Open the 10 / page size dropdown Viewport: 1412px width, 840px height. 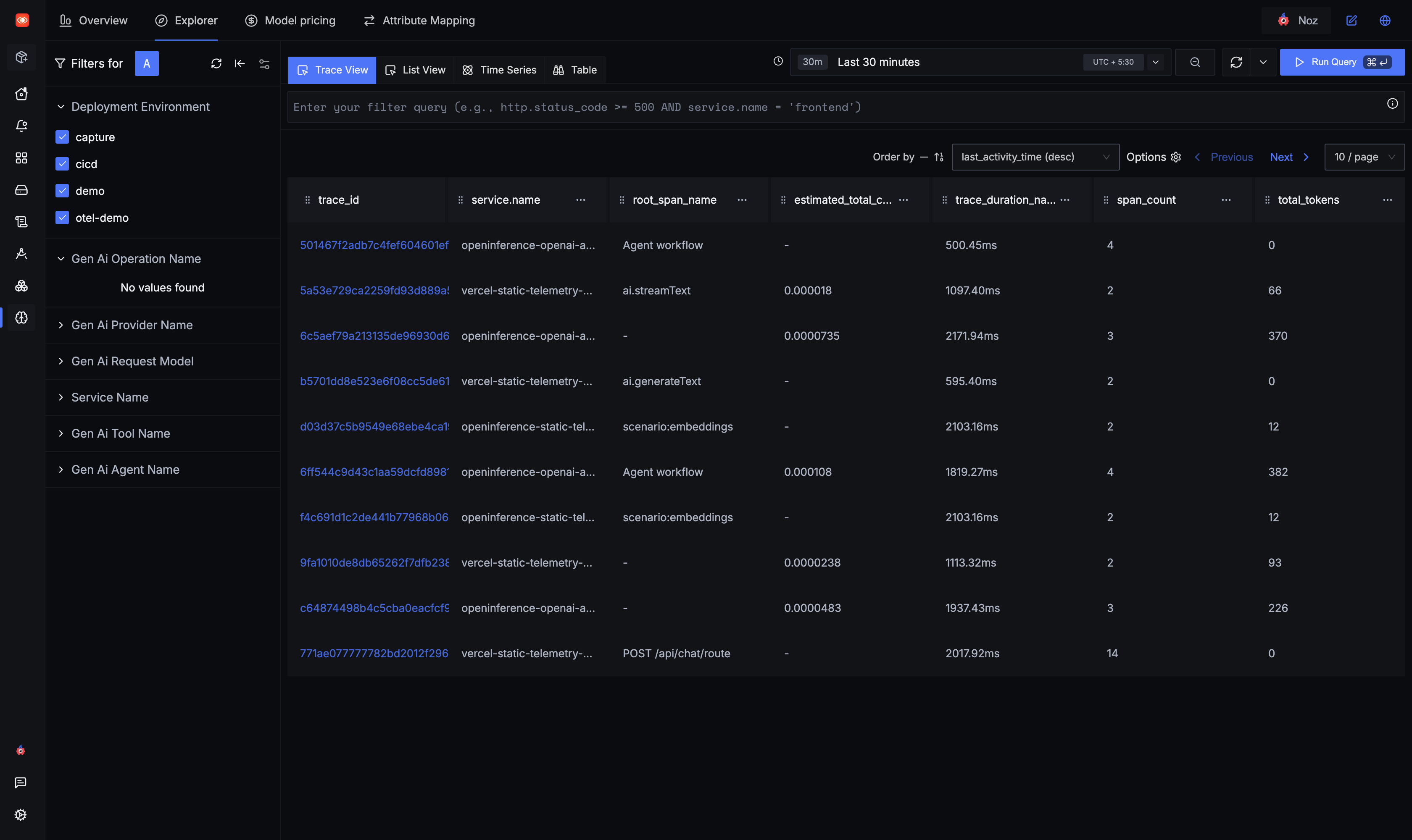tap(1364, 157)
